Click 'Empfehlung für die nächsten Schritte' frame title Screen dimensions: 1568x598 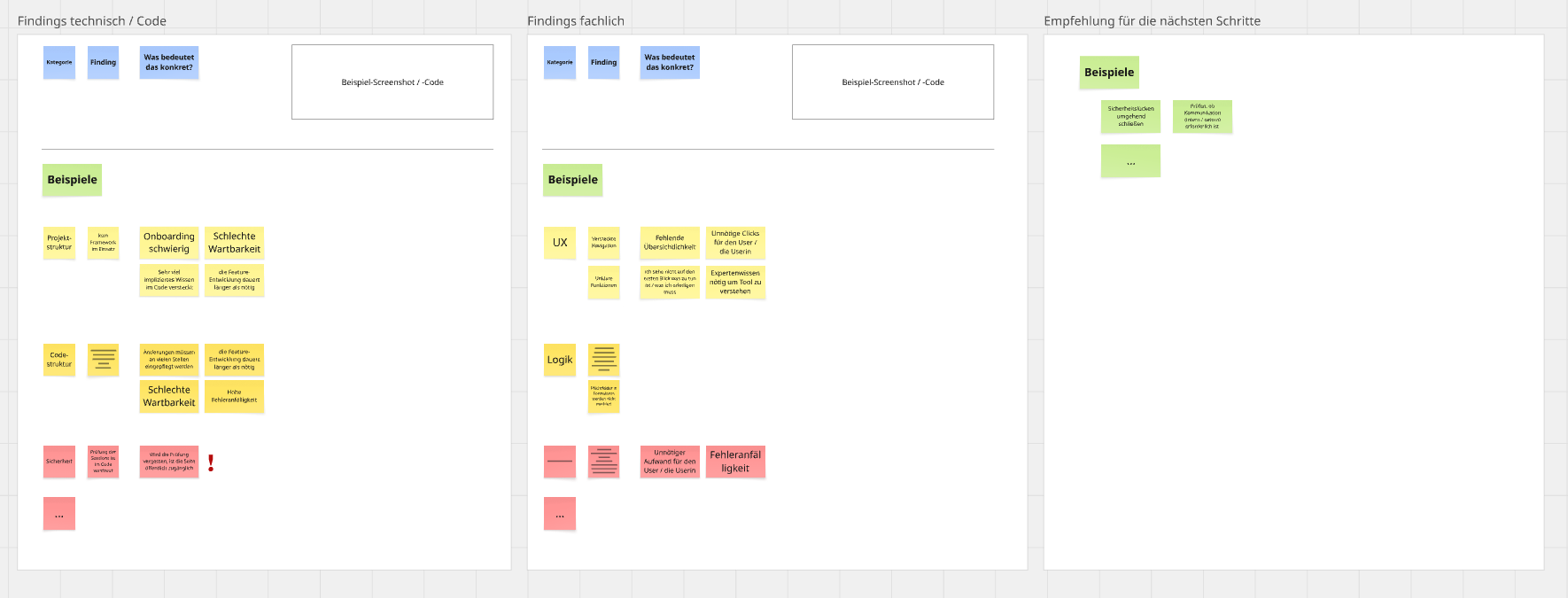pos(1152,21)
